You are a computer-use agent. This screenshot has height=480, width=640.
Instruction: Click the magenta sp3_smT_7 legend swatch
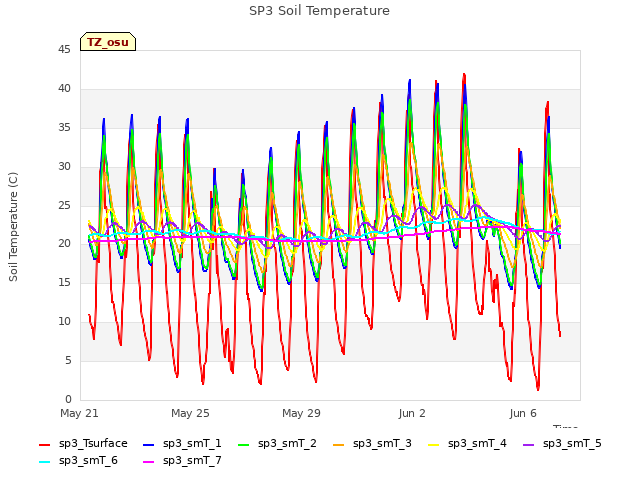pyautogui.click(x=149, y=462)
